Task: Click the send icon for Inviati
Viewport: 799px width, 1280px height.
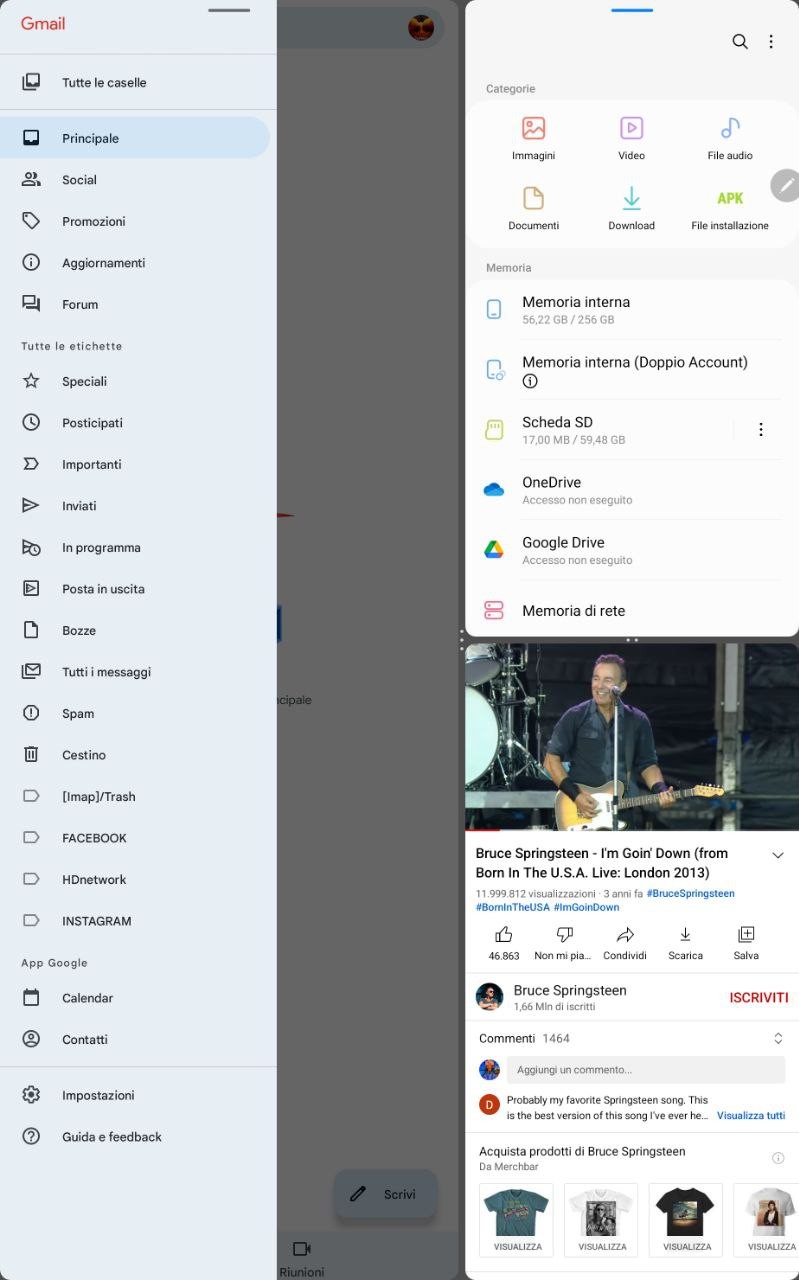Action: 31,505
